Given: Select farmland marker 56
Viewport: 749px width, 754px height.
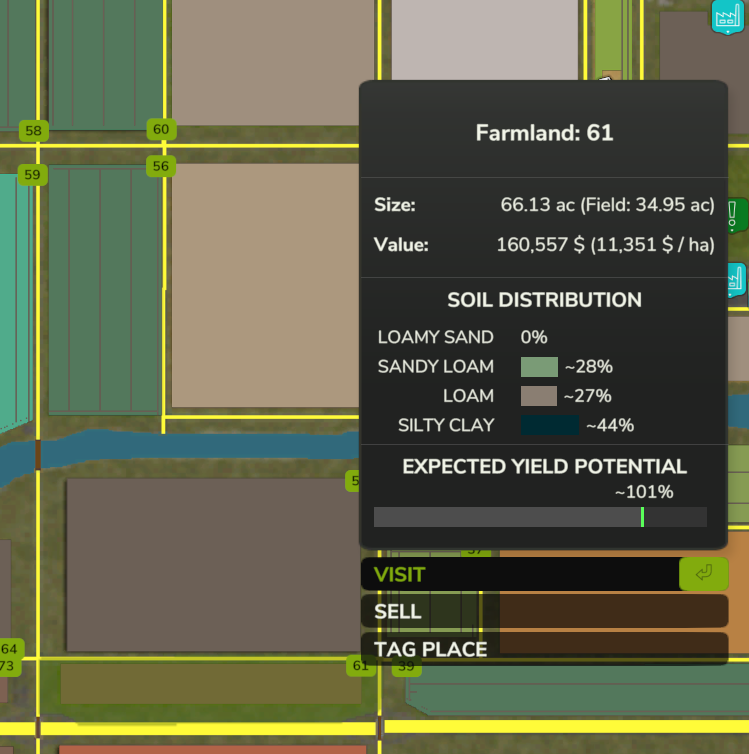Looking at the screenshot, I should (161, 166).
